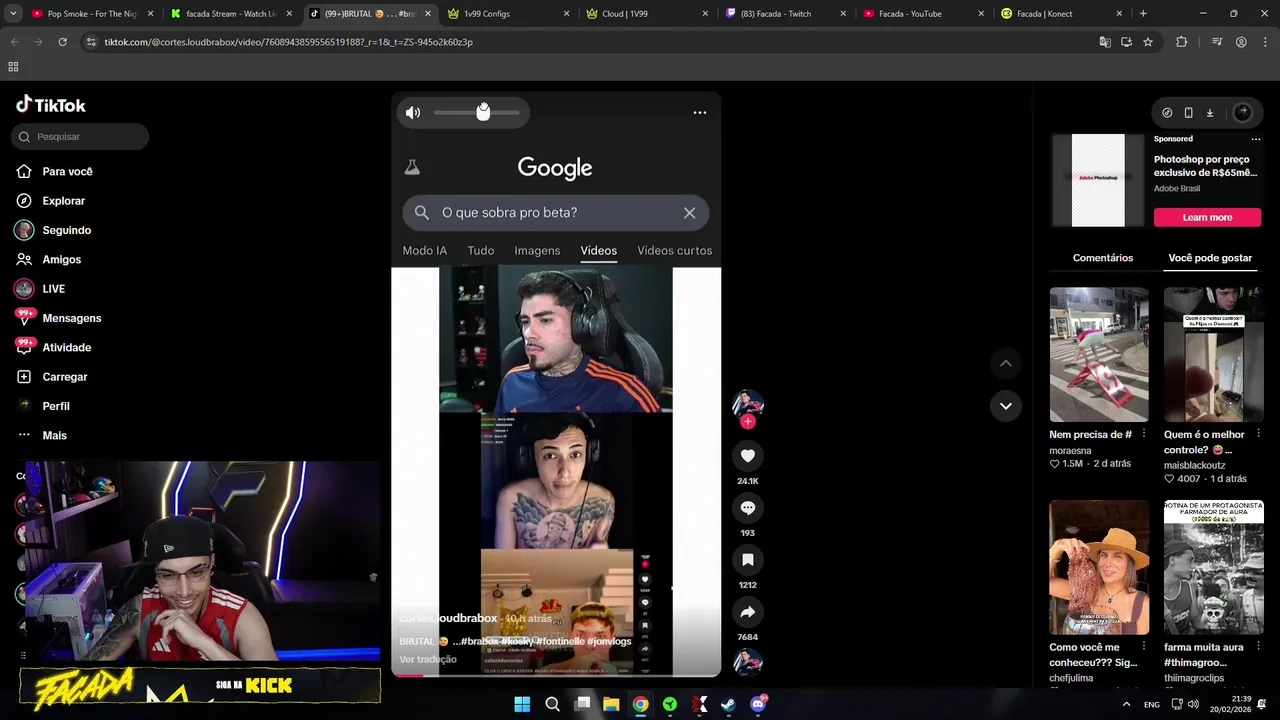Follow the creator with the red plus

(747, 421)
